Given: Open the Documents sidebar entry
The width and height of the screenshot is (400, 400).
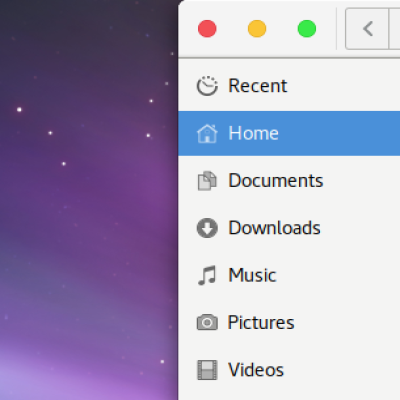Looking at the screenshot, I should pos(289,181).
